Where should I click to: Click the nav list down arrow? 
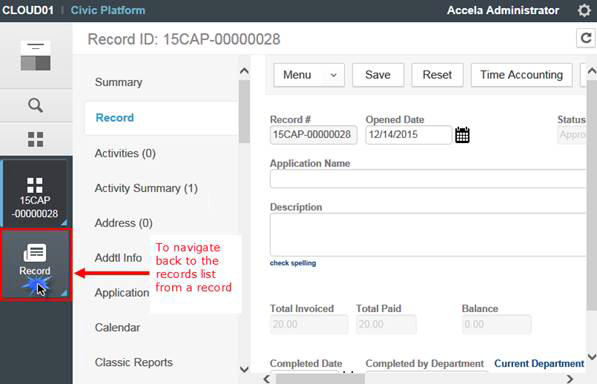(244, 369)
